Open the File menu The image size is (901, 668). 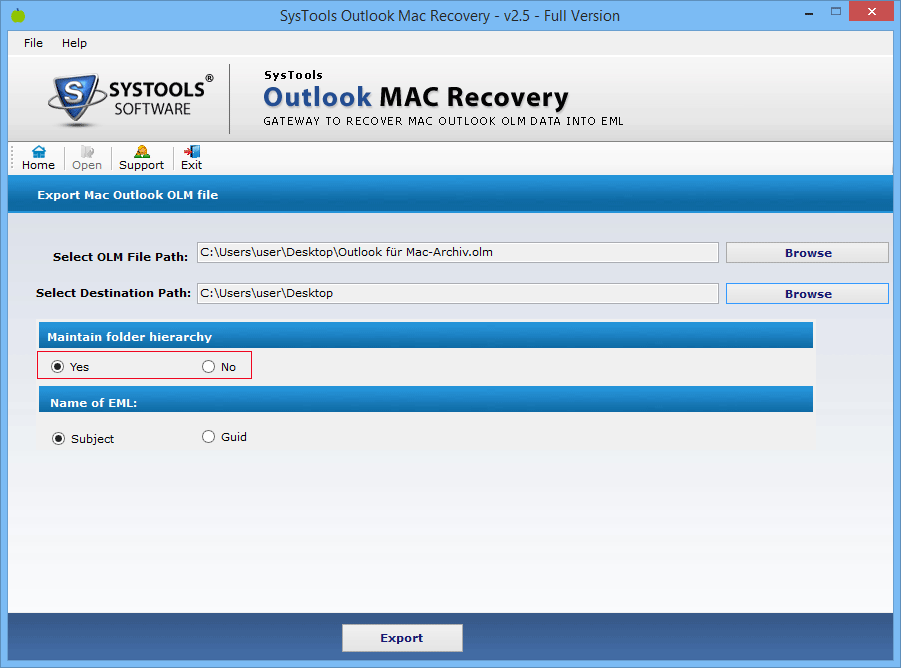coord(33,43)
